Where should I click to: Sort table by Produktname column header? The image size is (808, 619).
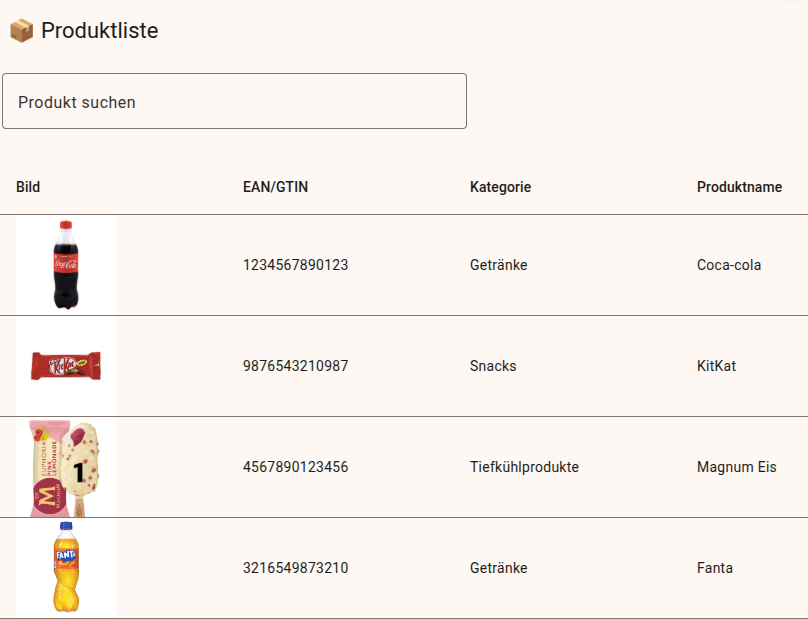point(739,187)
